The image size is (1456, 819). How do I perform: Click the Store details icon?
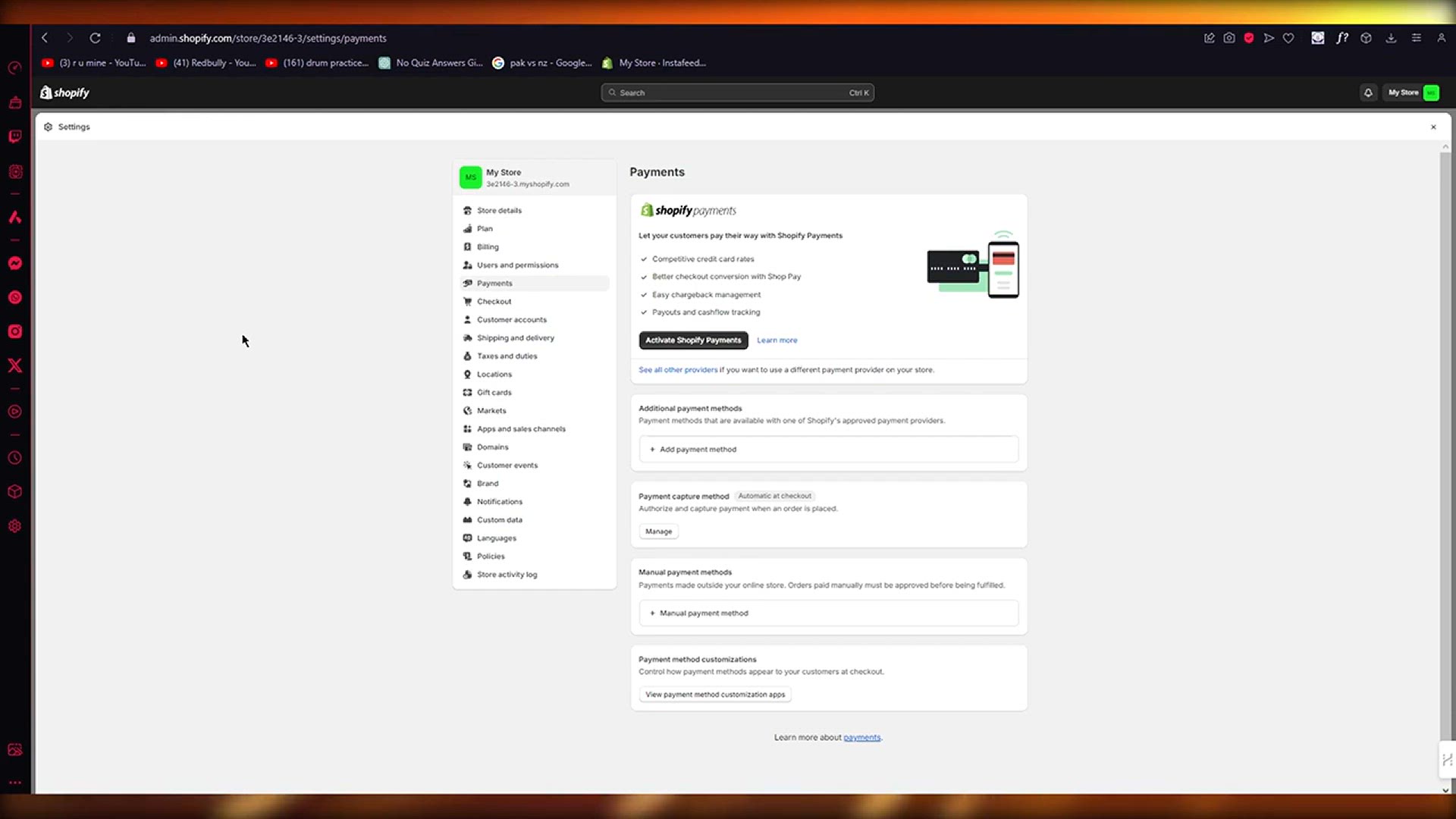click(x=467, y=211)
